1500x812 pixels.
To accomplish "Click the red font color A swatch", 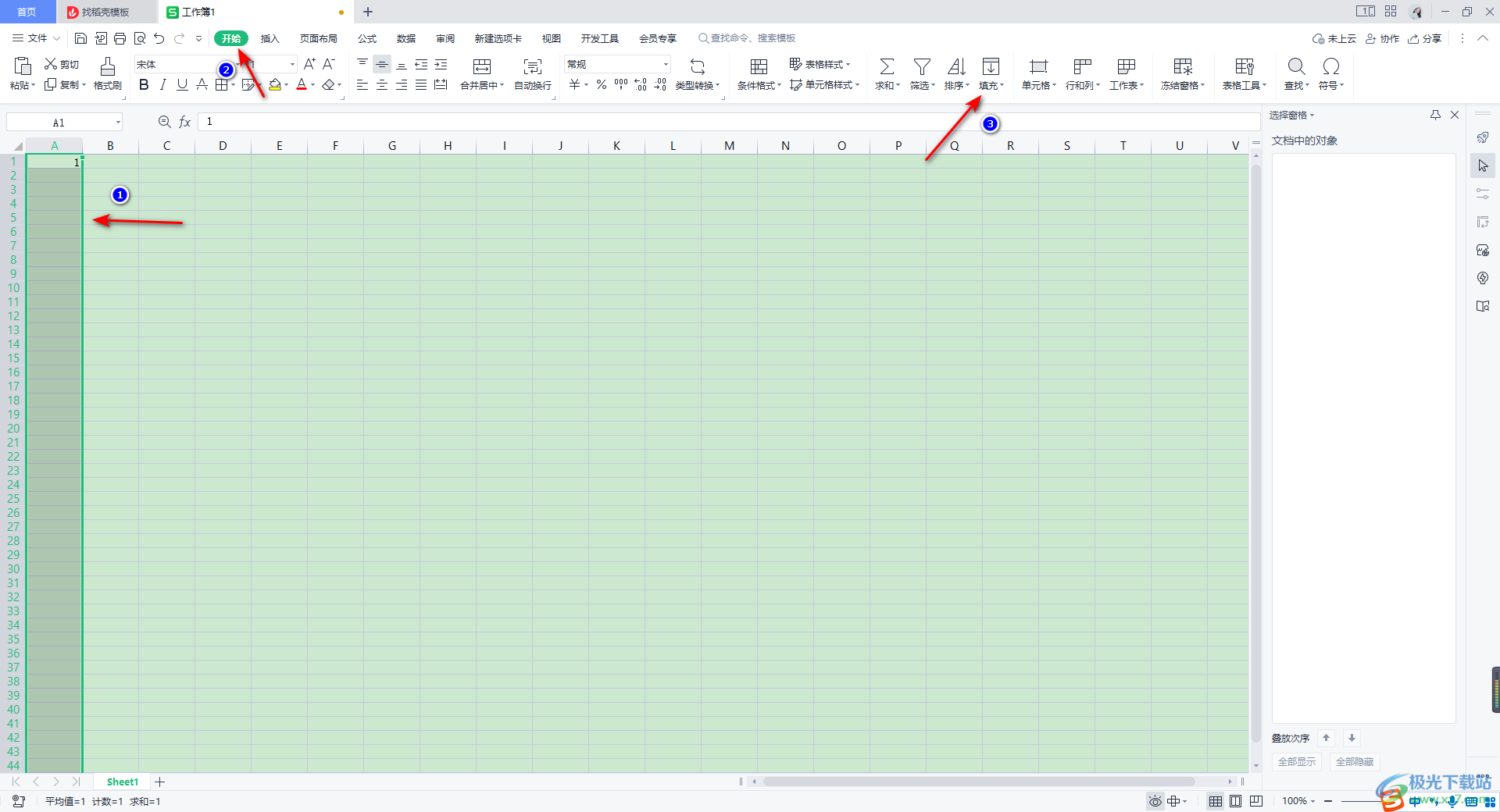I will (302, 84).
